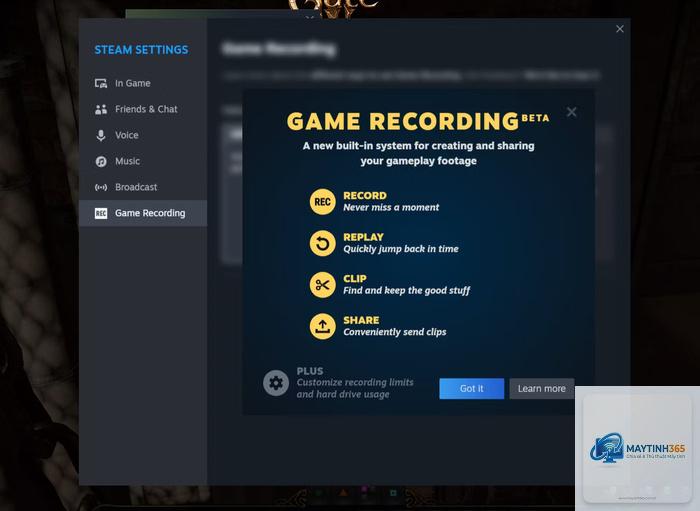Screen dimensions: 700x511
Task: Click 'A new built-in system' subtitle text
Action: 418,153
